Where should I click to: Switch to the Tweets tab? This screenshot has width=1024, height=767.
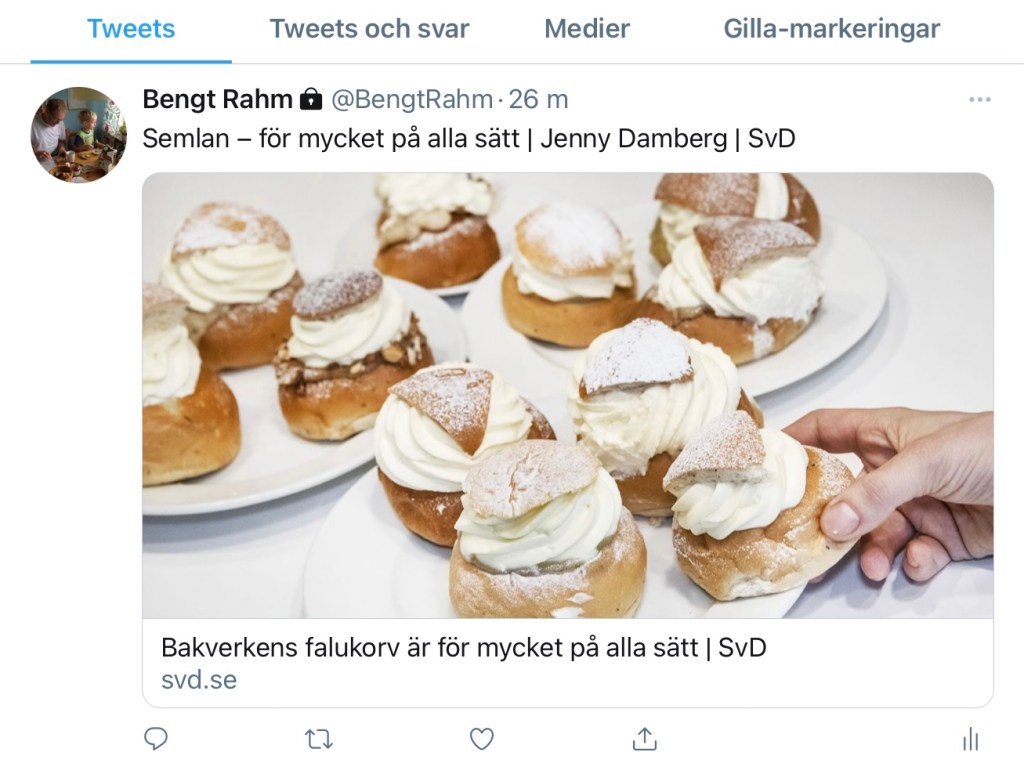pyautogui.click(x=131, y=29)
